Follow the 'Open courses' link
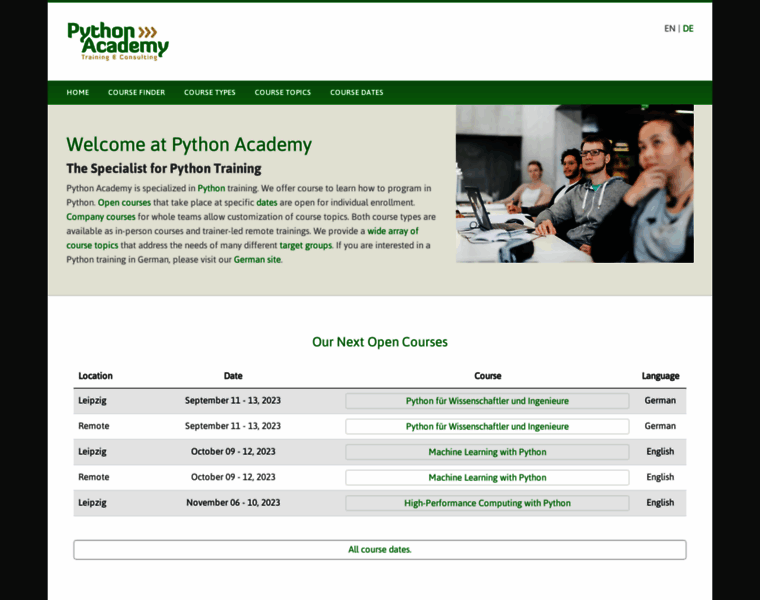 pyautogui.click(x=124, y=203)
